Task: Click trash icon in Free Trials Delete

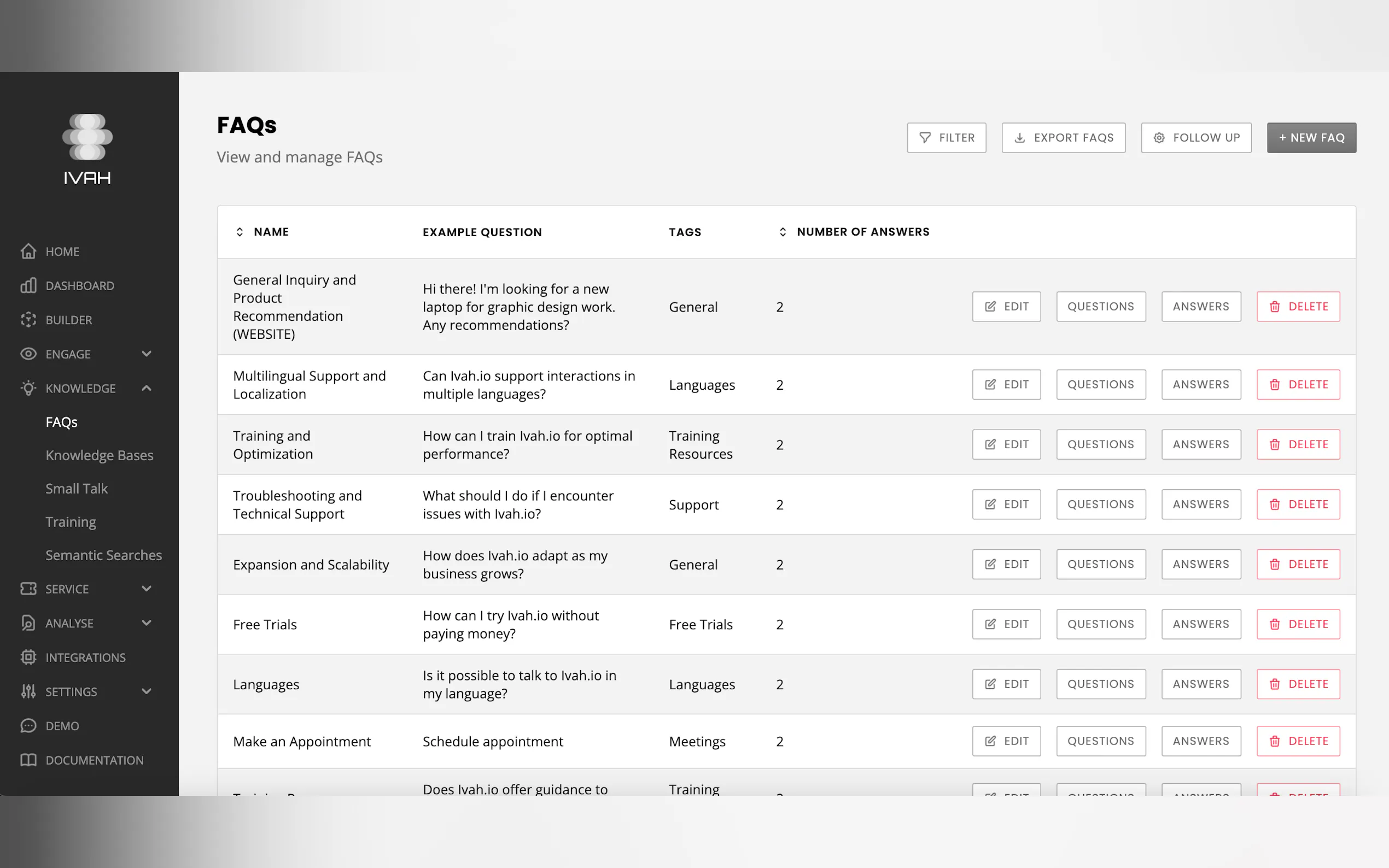Action: pos(1274,624)
